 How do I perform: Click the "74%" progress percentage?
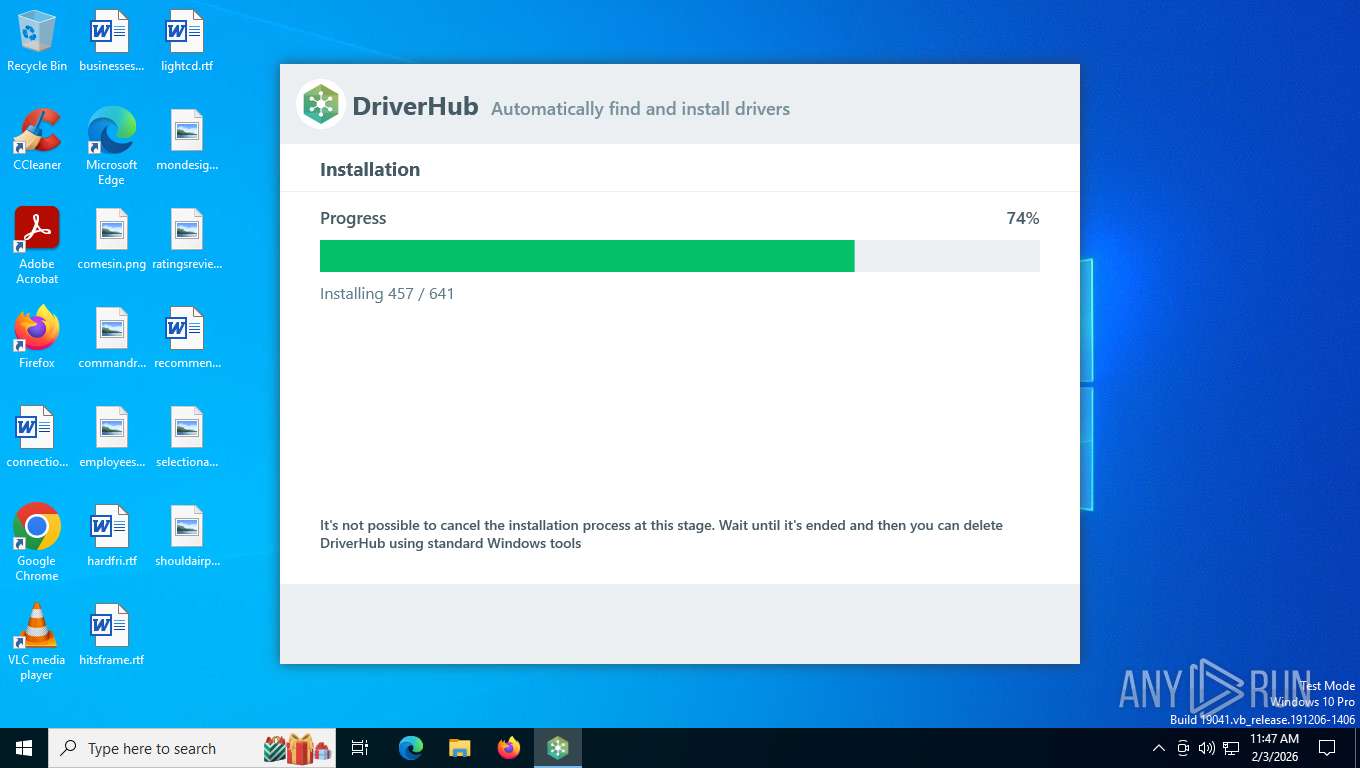(1023, 218)
